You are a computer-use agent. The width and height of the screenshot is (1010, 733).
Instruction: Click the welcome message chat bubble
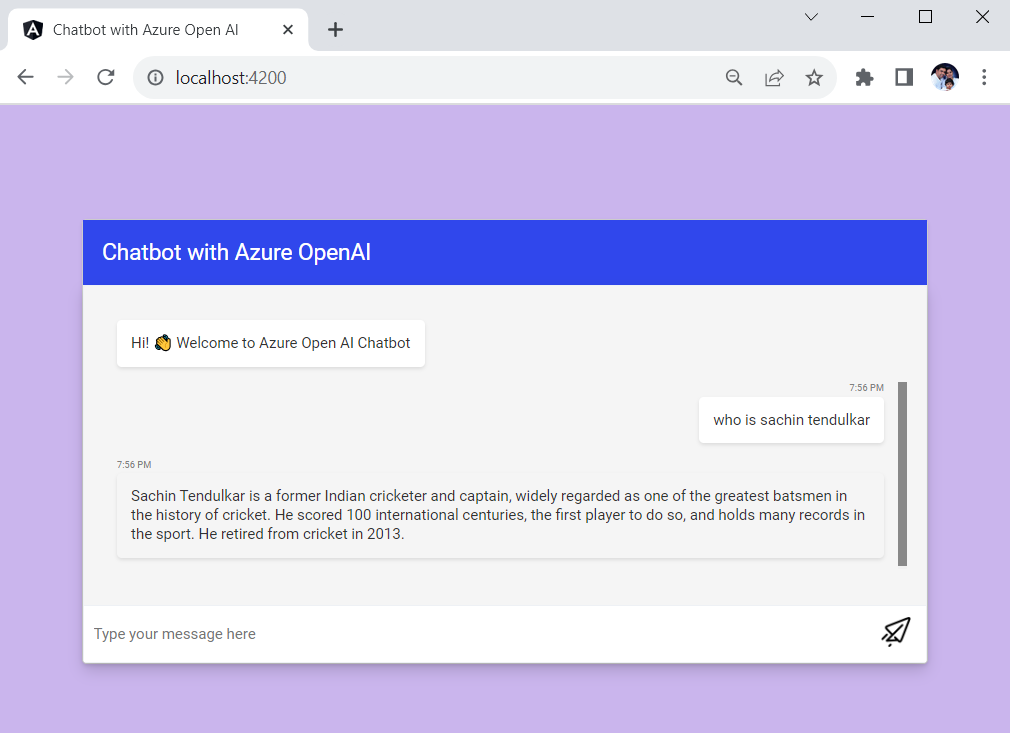coord(270,342)
